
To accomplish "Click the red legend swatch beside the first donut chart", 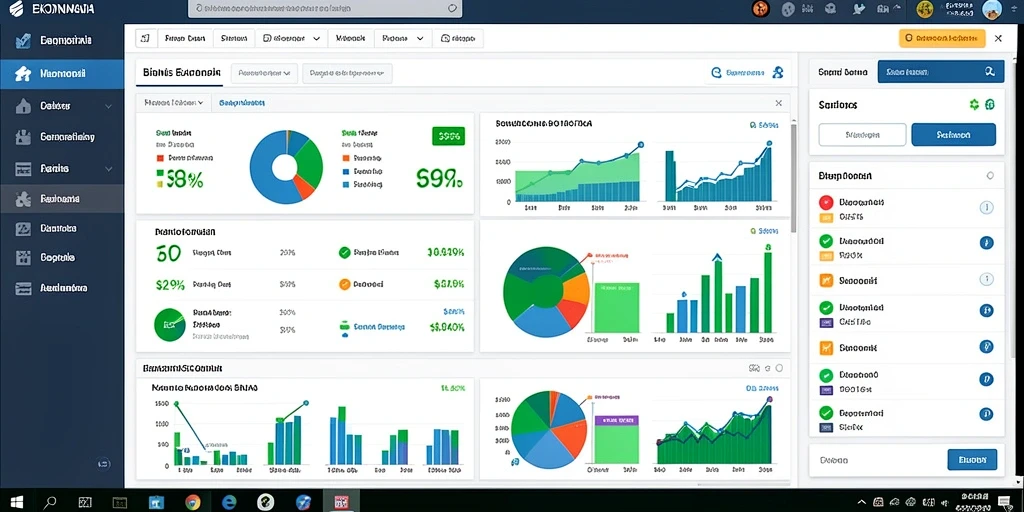I will 159,158.
